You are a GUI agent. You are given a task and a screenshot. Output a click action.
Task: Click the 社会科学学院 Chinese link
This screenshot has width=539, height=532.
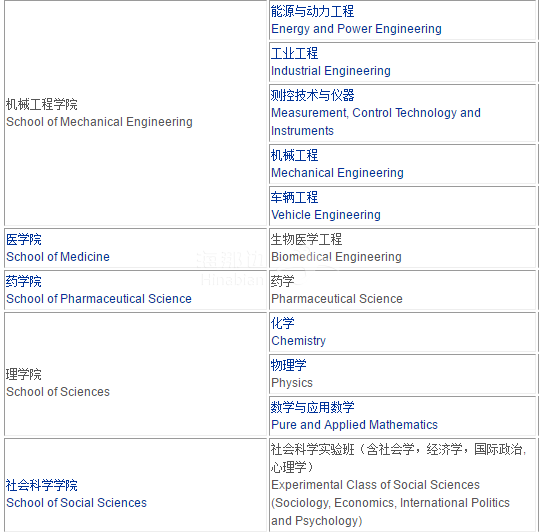[x=41, y=486]
